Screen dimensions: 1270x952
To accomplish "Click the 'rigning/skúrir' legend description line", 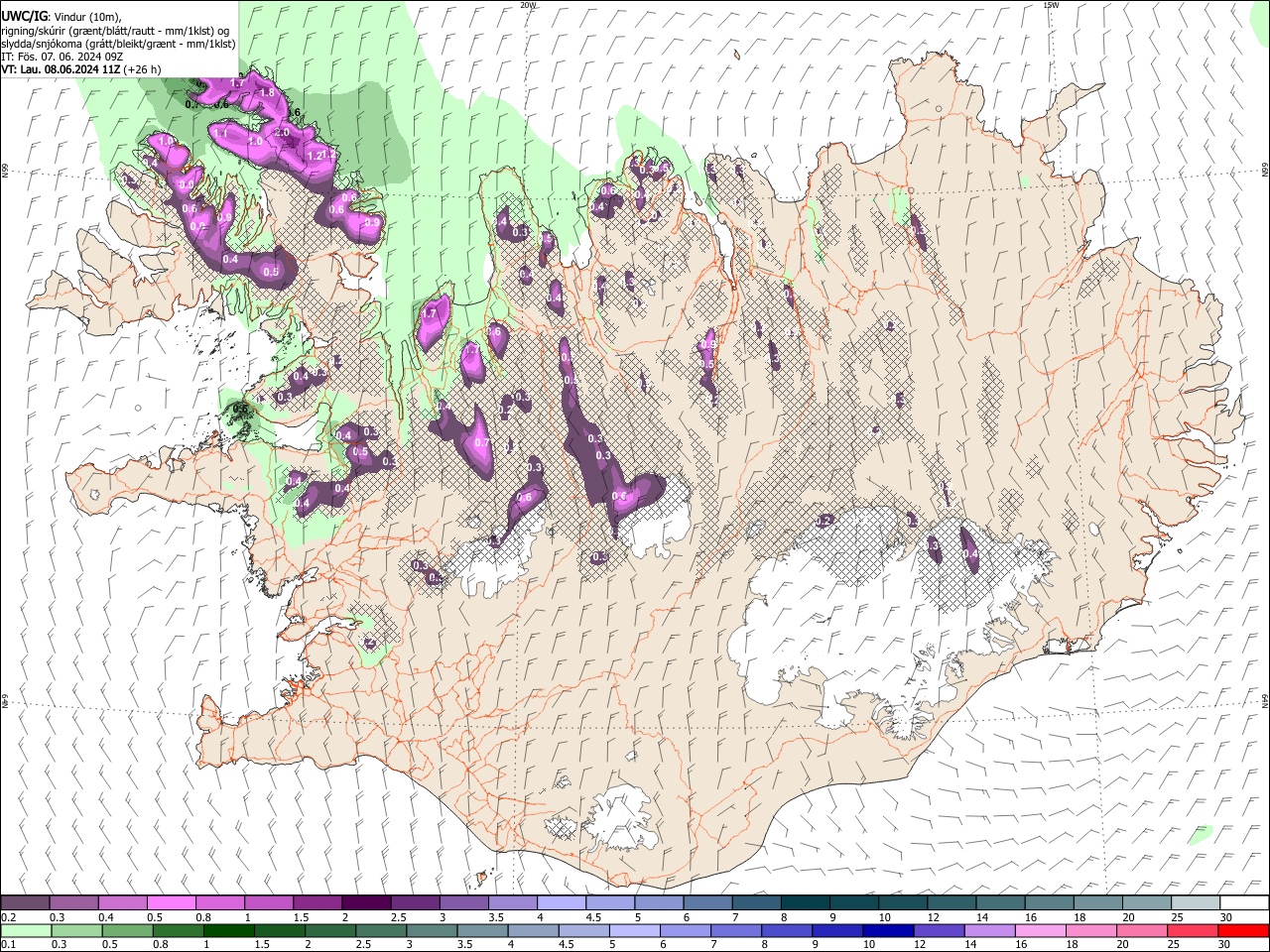I will [x=115, y=30].
